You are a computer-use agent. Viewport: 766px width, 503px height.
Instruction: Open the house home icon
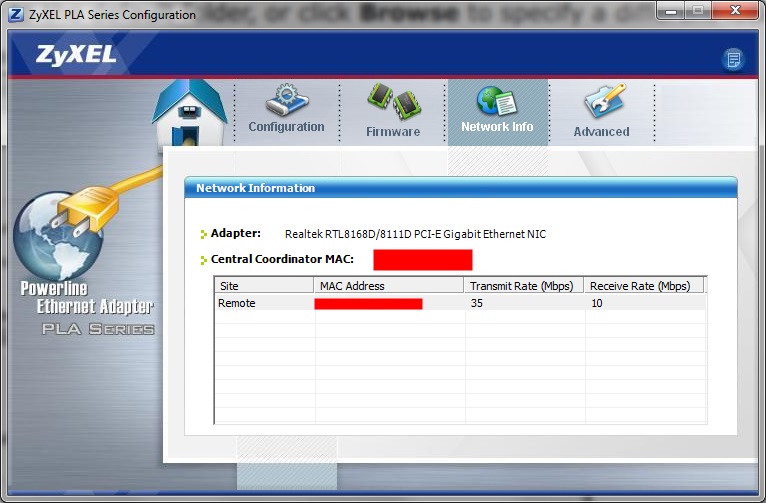(190, 113)
